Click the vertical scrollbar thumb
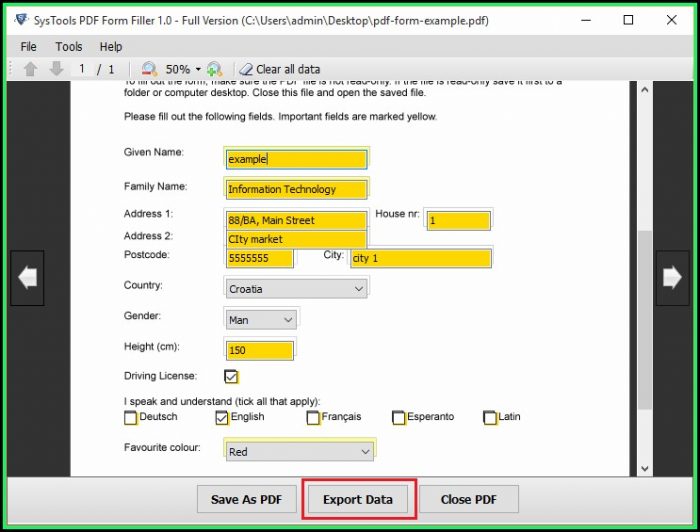The image size is (700, 532). click(x=645, y=320)
